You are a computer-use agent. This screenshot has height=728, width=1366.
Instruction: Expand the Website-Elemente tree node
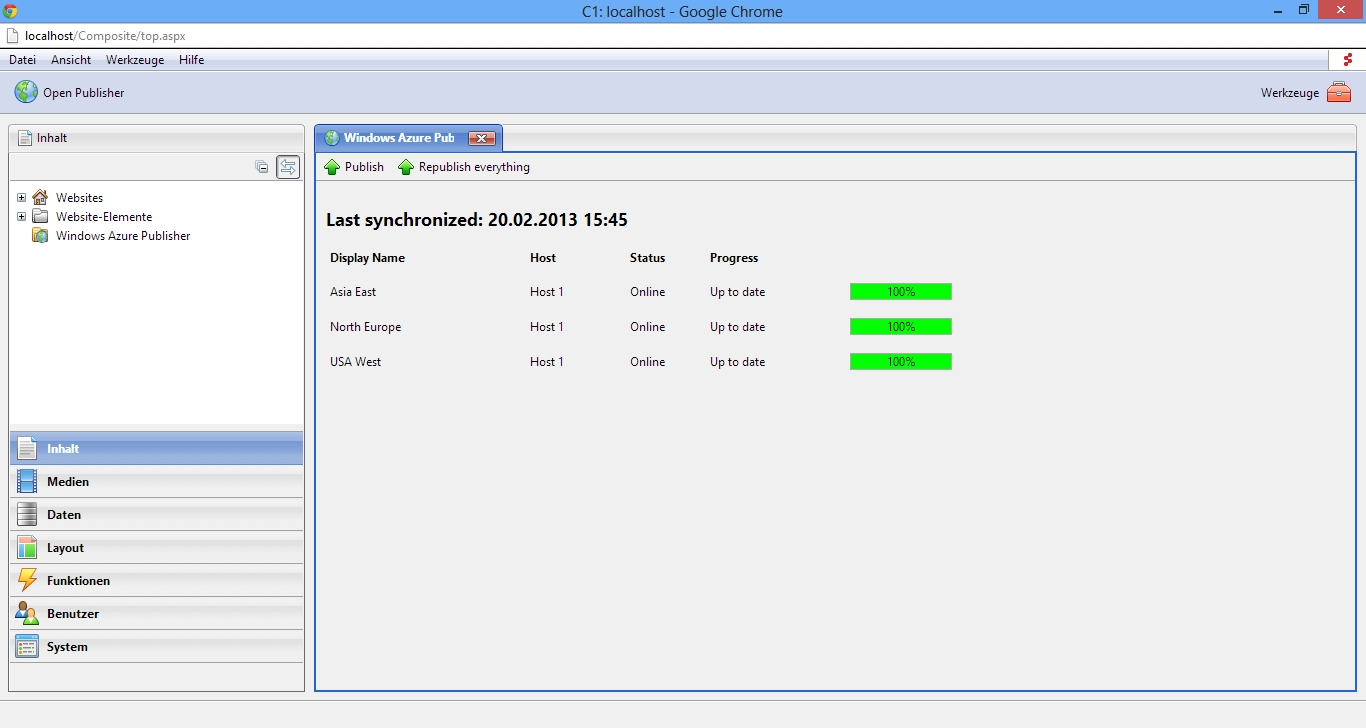pos(21,217)
